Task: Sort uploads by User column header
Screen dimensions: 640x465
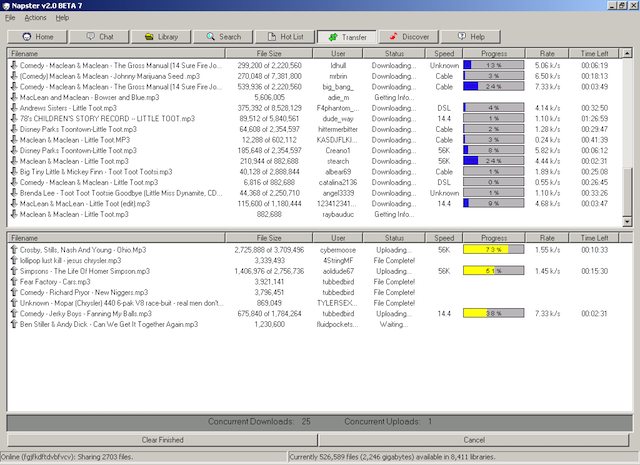Action: tap(338, 238)
